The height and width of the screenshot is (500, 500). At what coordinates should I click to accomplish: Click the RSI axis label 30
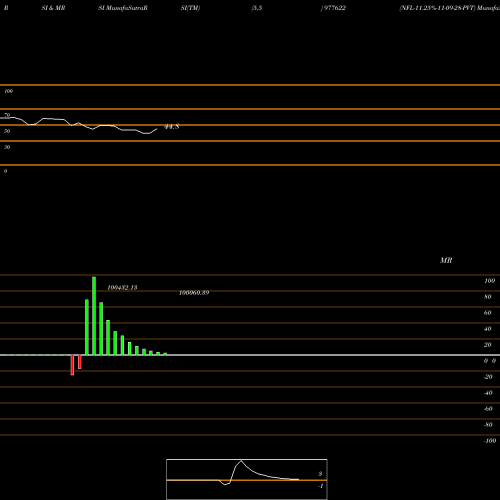click(x=7, y=147)
